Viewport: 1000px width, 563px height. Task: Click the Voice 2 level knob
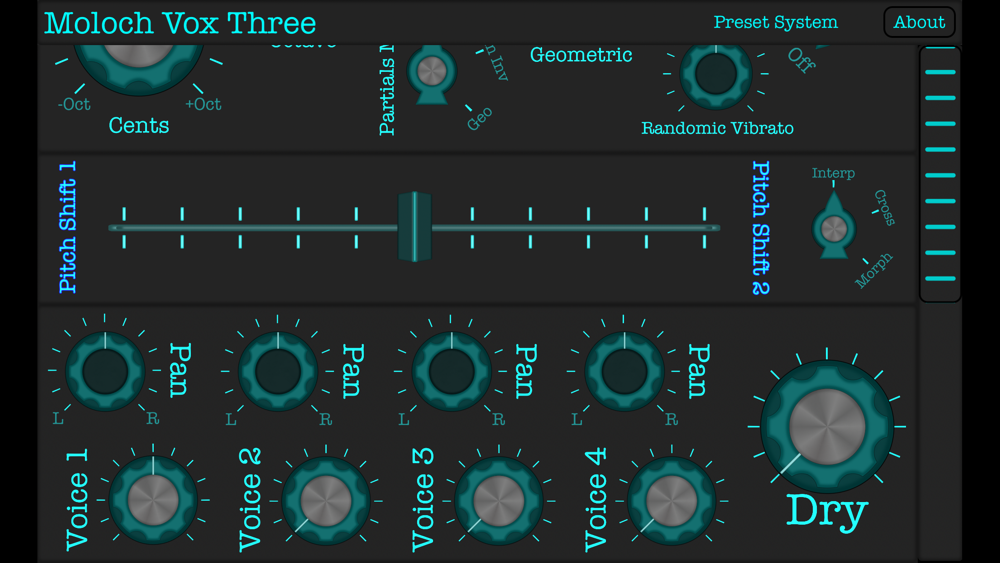(x=326, y=501)
